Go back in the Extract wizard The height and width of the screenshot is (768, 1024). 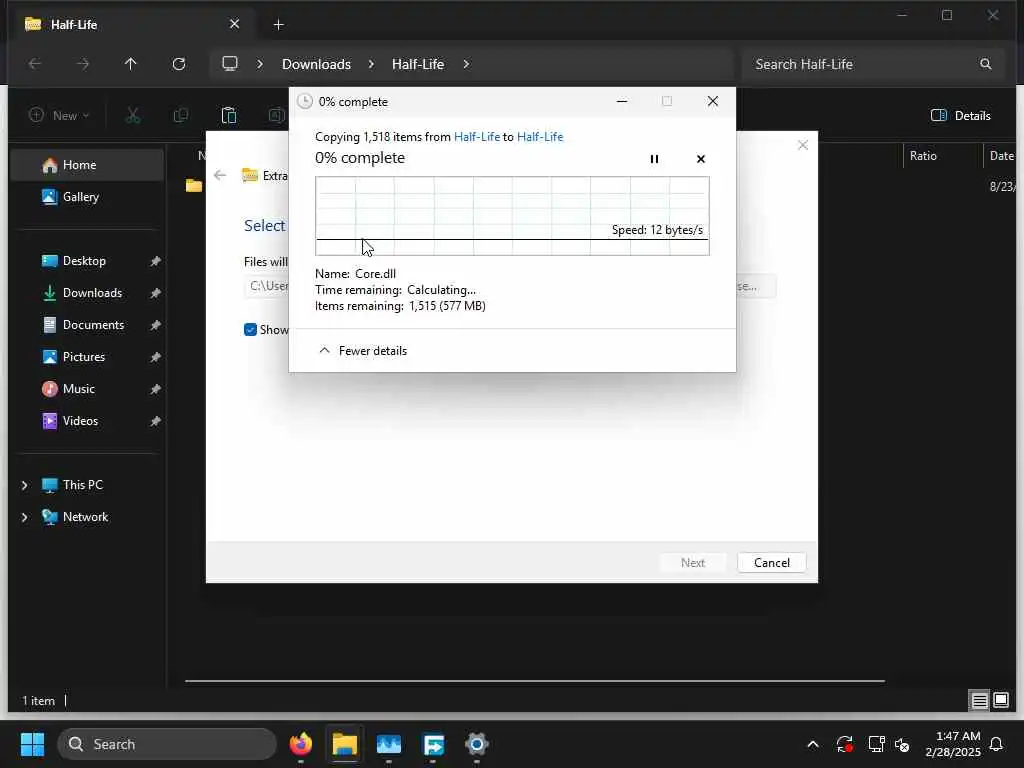click(x=220, y=175)
